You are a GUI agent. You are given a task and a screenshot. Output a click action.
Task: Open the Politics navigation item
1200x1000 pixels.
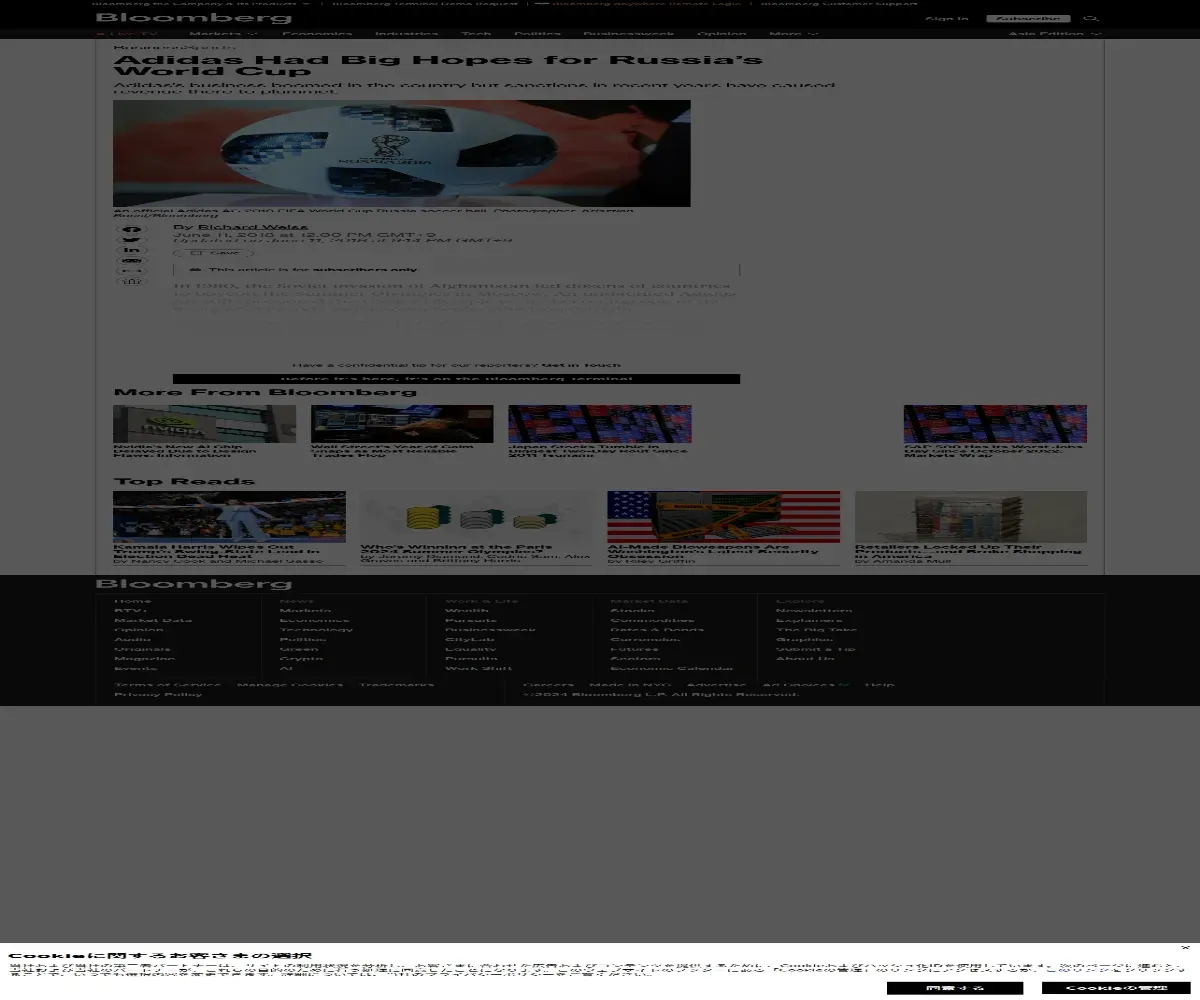click(537, 34)
